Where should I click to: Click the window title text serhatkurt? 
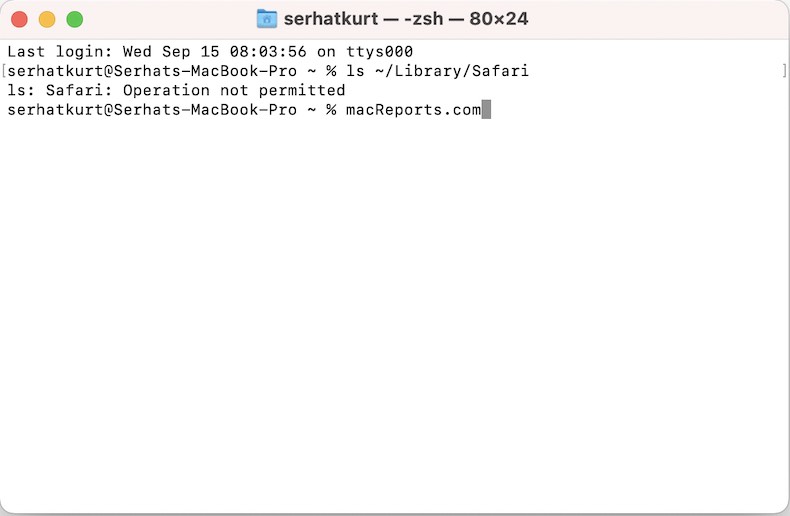(331, 19)
